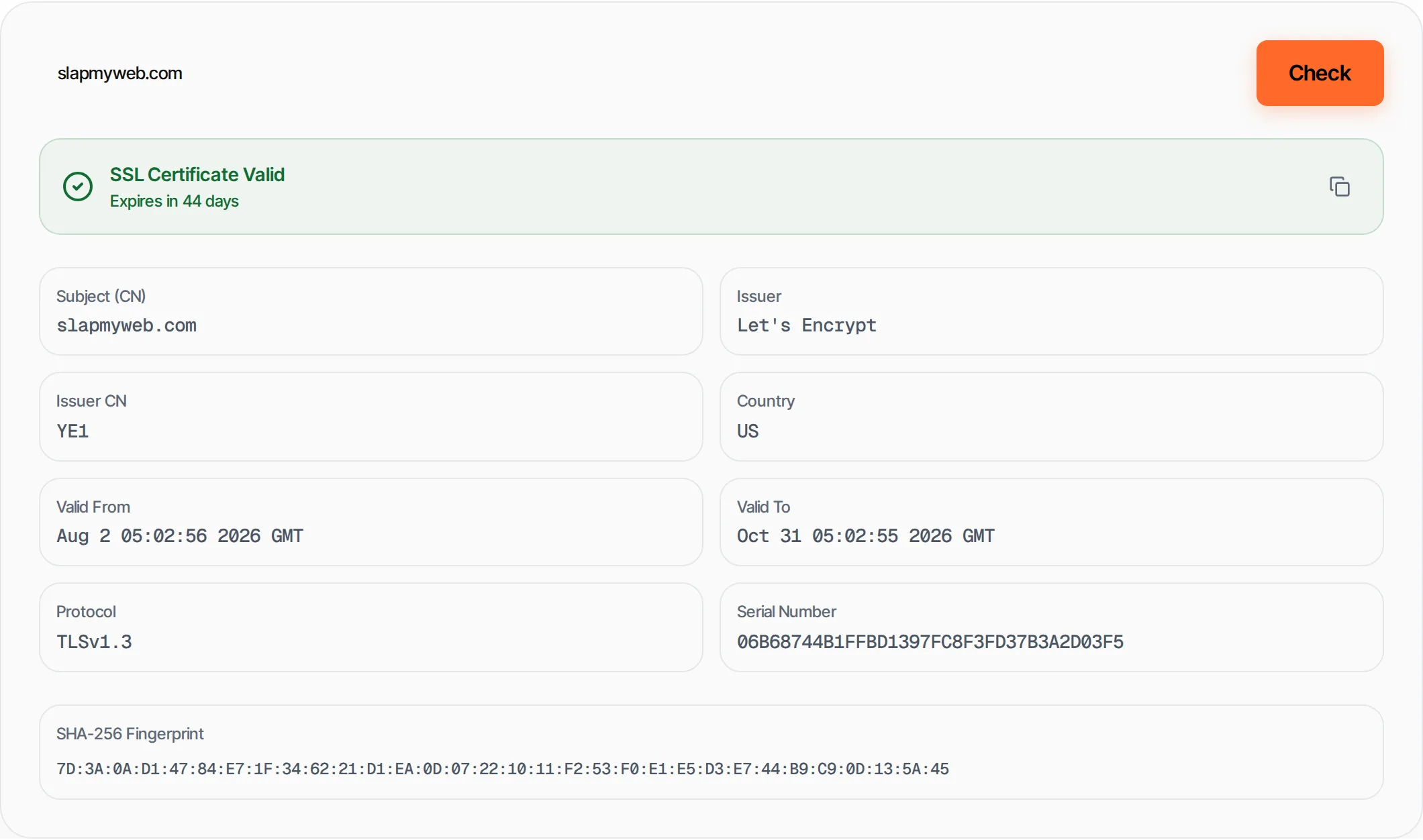Click the Valid To label
Viewport: 1423px width, 840px height.
tap(764, 507)
